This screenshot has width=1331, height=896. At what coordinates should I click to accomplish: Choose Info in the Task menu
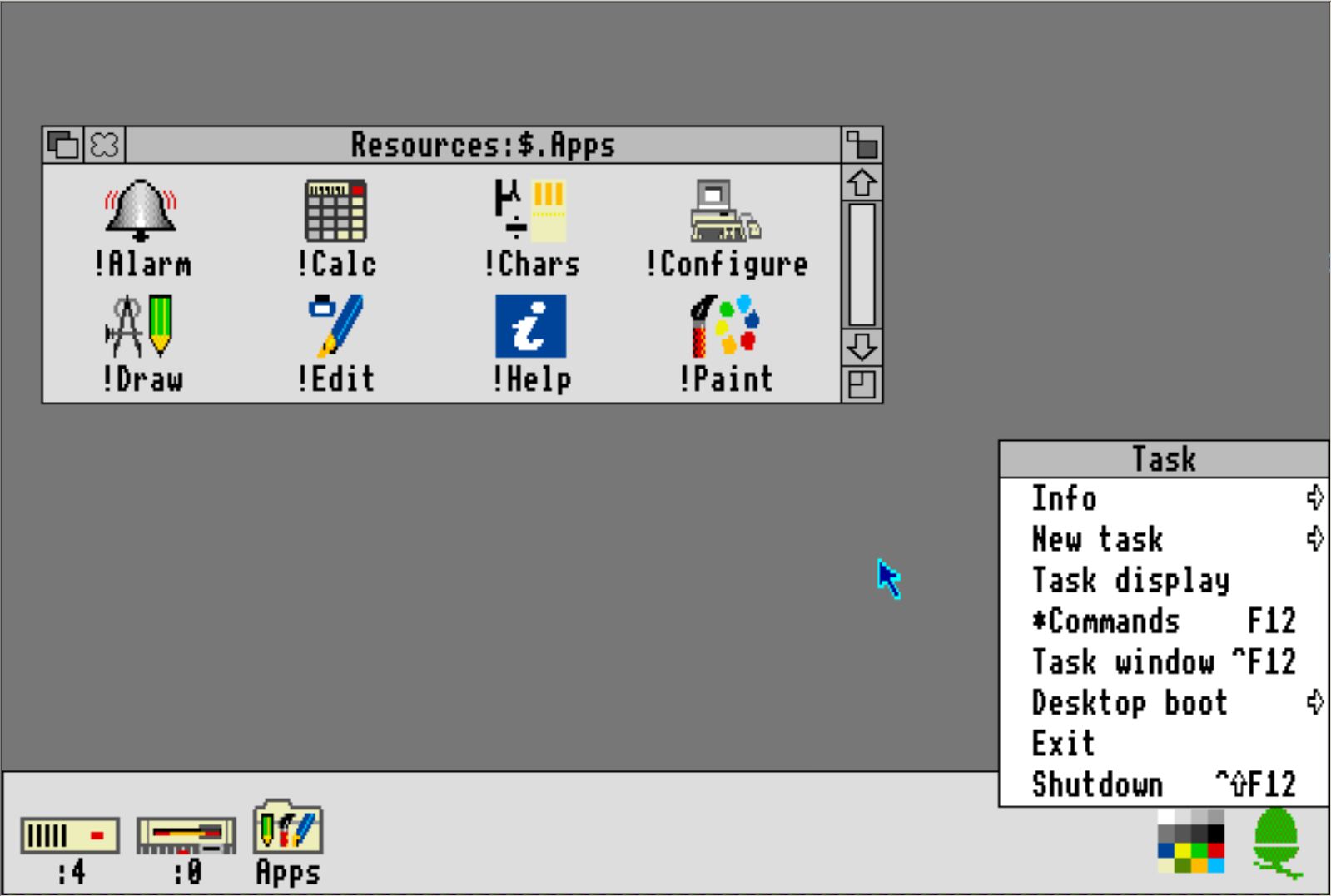[1164, 498]
